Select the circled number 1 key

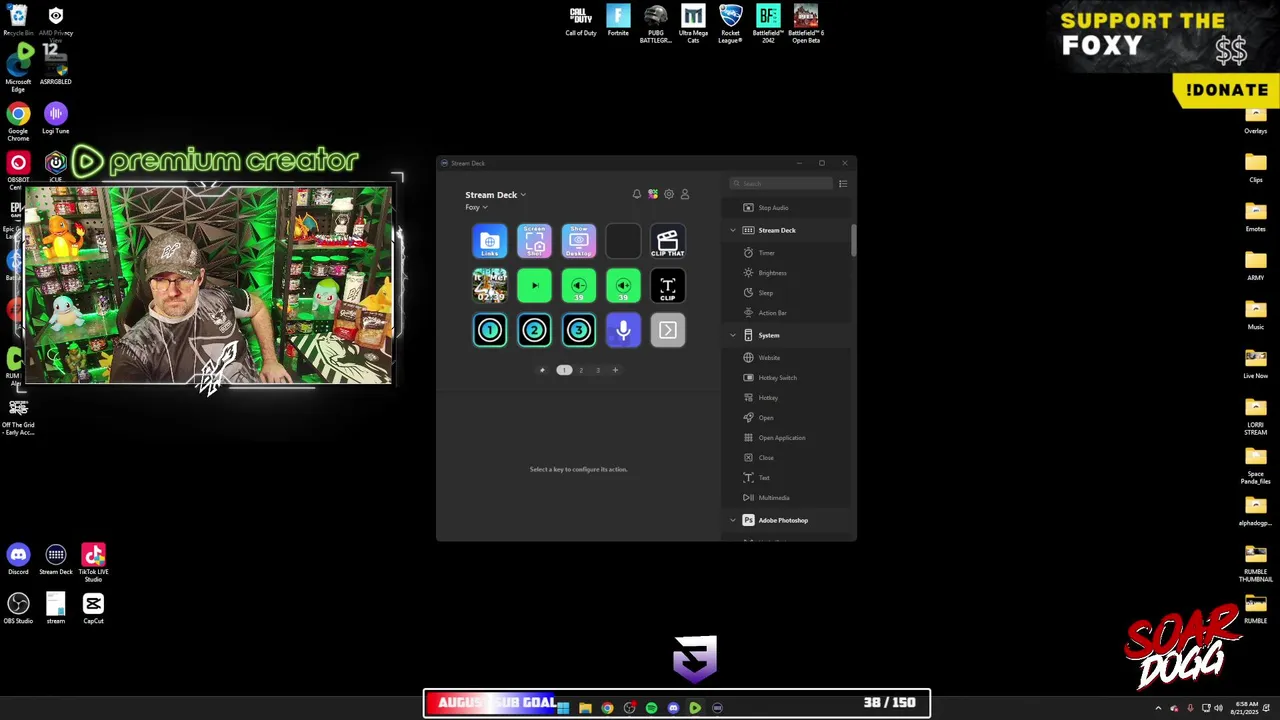pos(490,330)
